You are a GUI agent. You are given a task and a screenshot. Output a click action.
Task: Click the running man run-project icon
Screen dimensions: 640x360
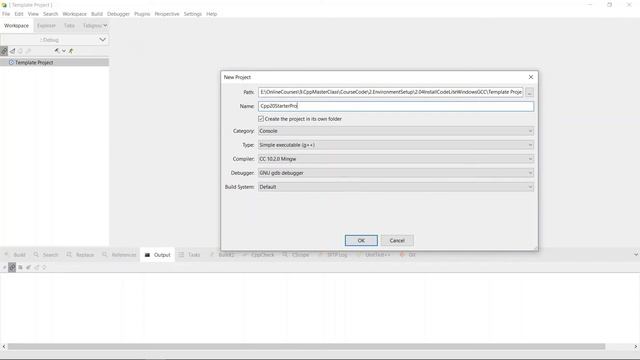coord(71,51)
